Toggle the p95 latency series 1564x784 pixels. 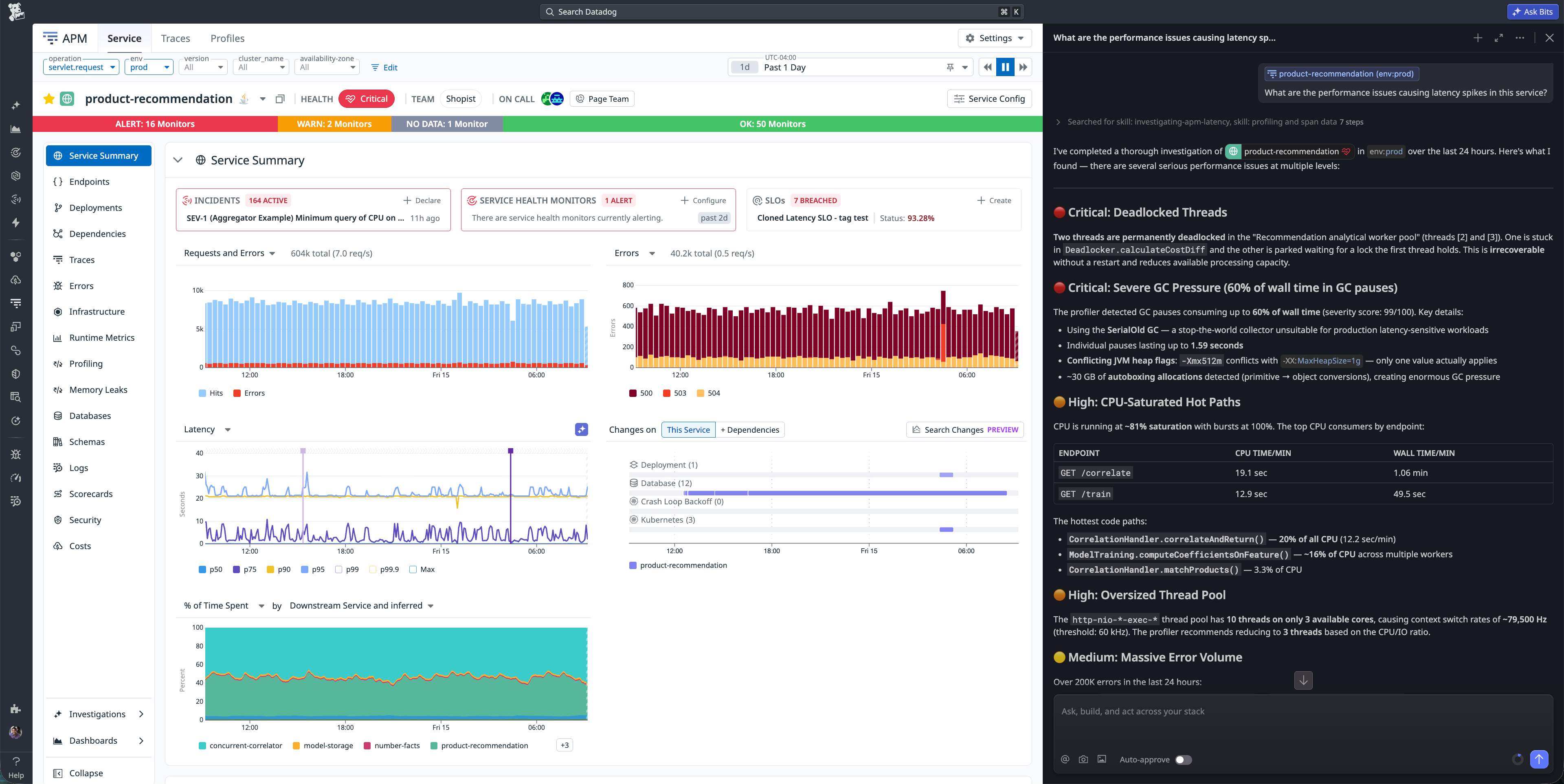(x=313, y=569)
